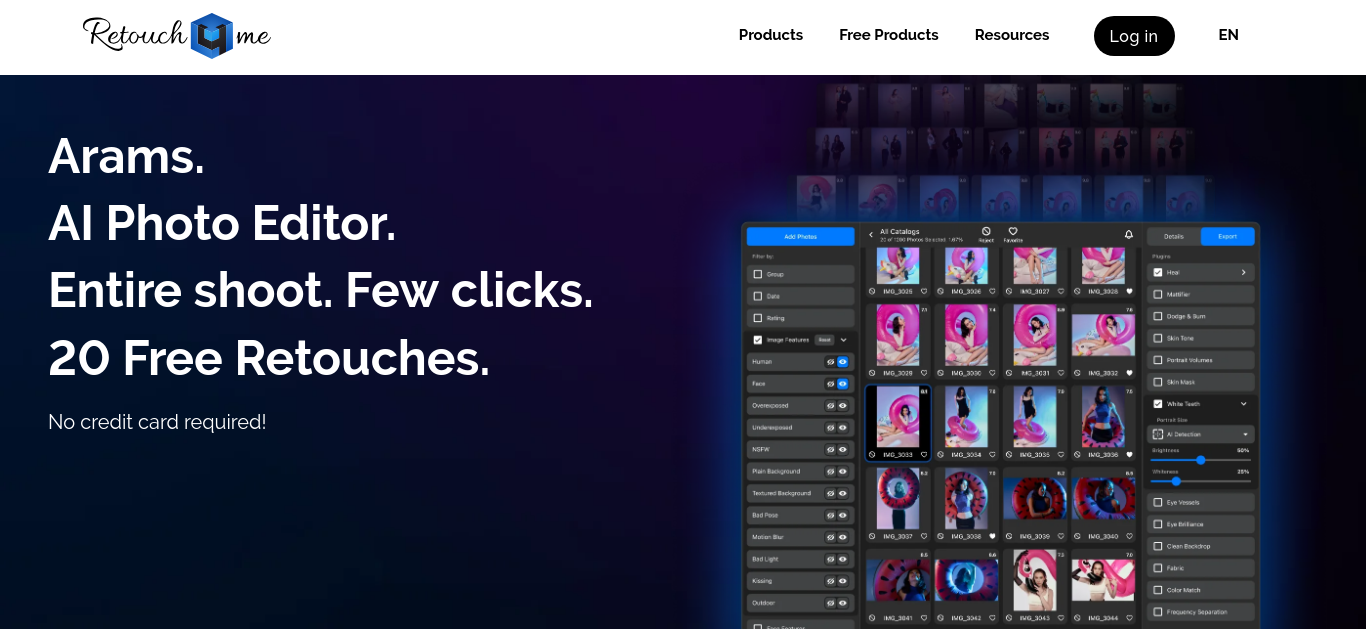
Task: Click the heart icon under IMG_3034
Action: click(993, 454)
